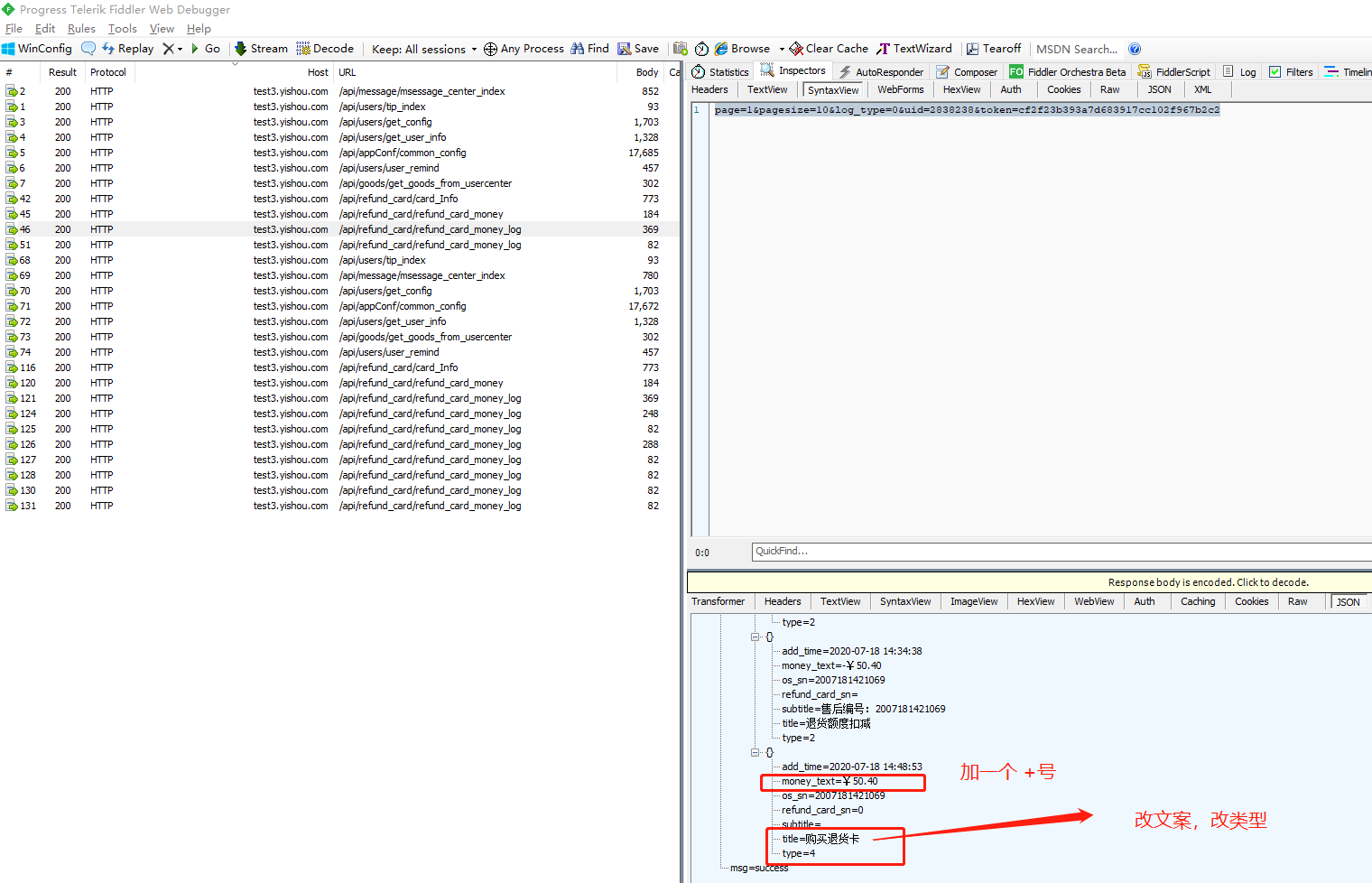Select session 131 in sessions list
The image size is (1372, 883).
coord(339,506)
